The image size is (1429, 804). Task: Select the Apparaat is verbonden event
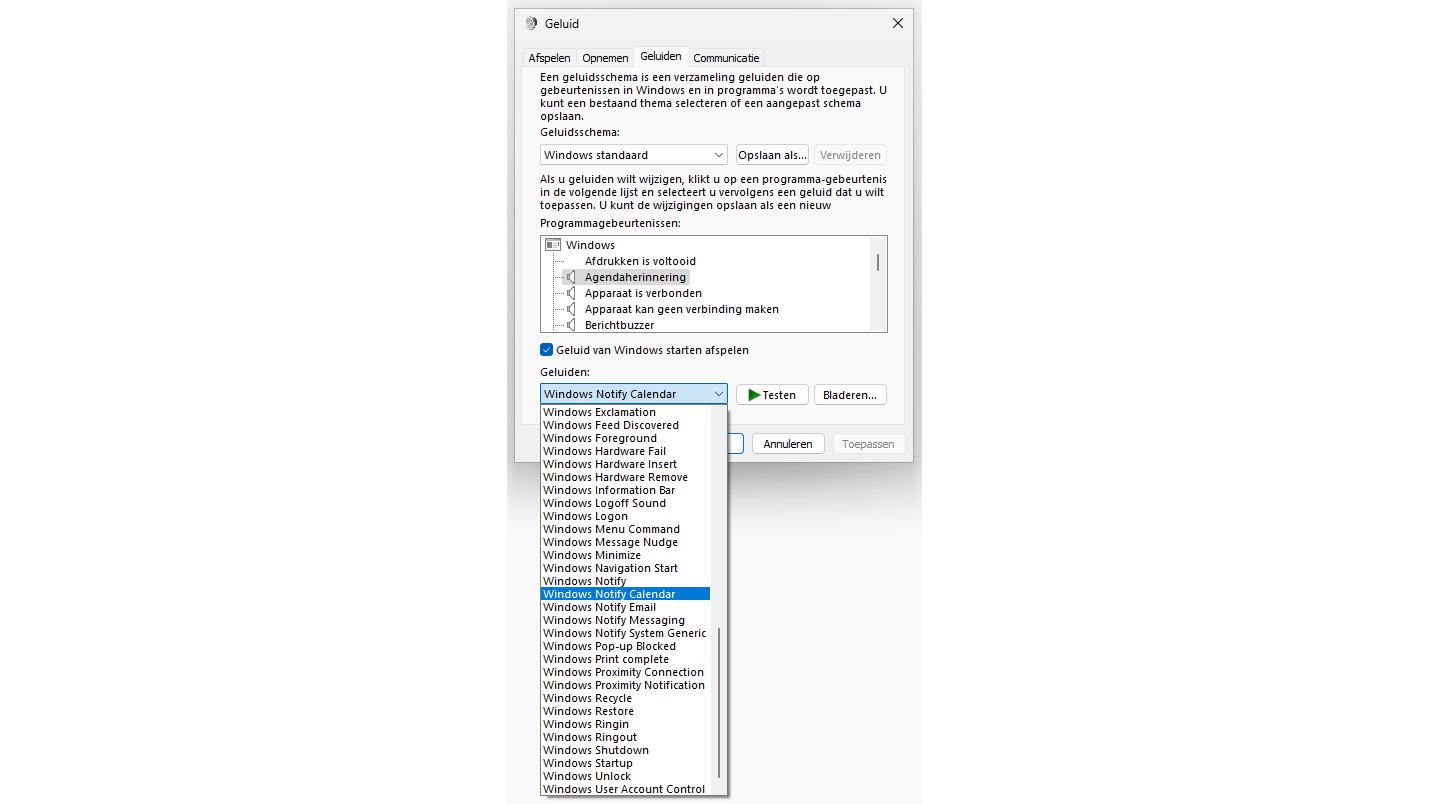[643, 293]
